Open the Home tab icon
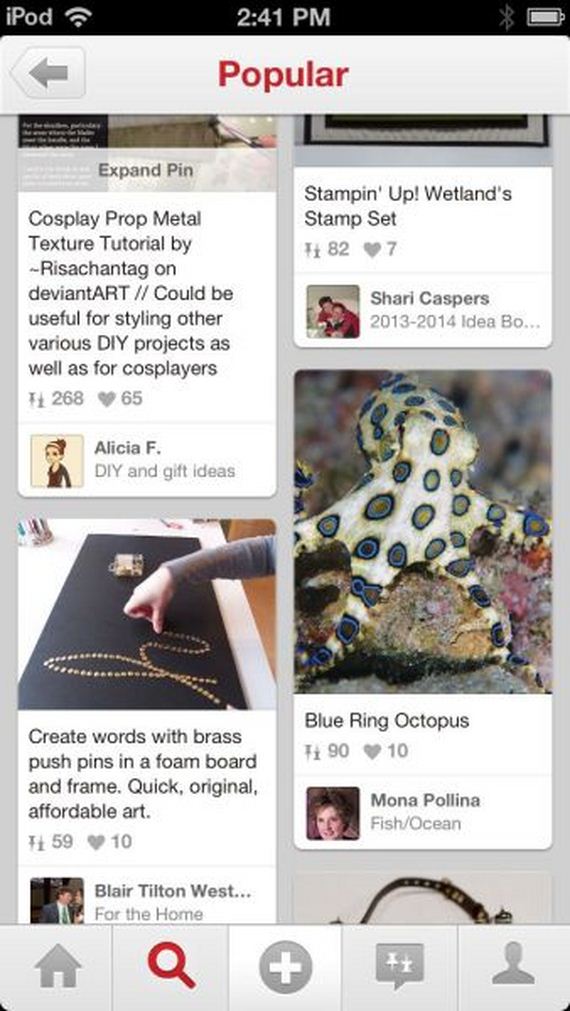This screenshot has height=1011, width=570. (x=57, y=967)
